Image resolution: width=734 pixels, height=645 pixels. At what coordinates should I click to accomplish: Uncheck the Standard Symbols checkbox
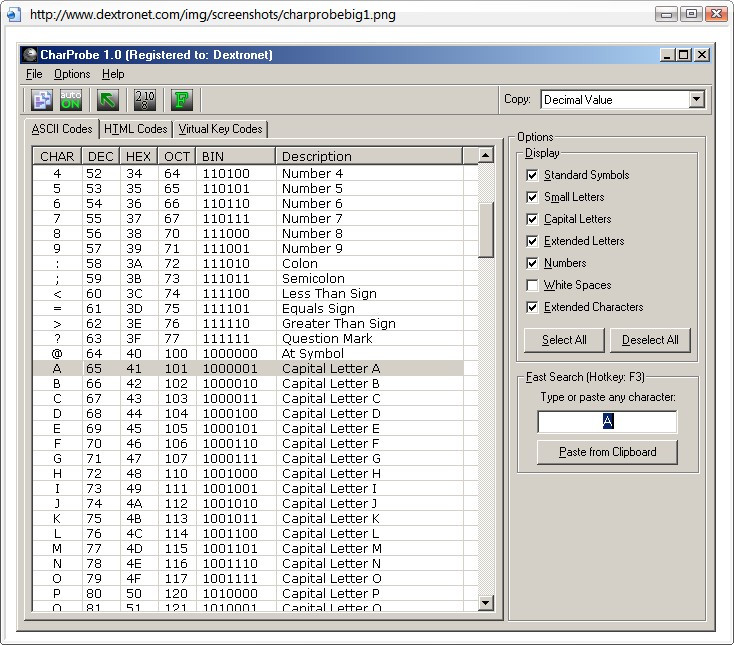click(532, 175)
